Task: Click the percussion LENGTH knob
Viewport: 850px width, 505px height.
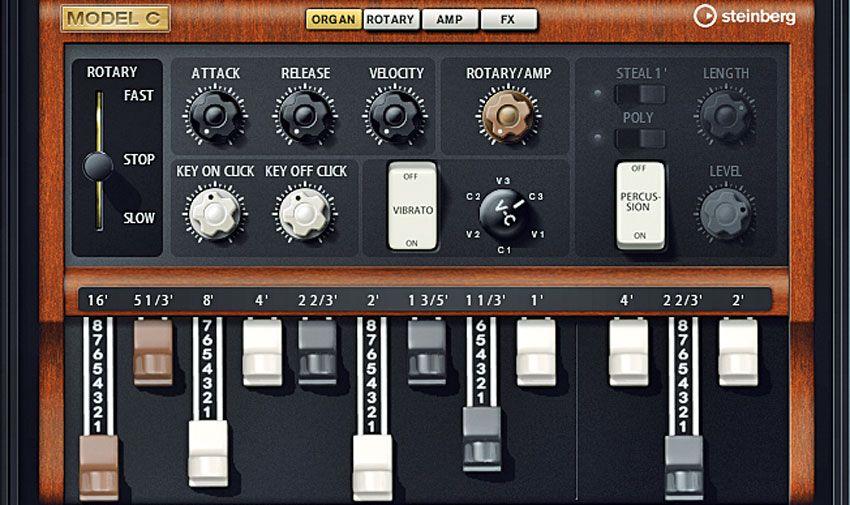Action: [725, 115]
